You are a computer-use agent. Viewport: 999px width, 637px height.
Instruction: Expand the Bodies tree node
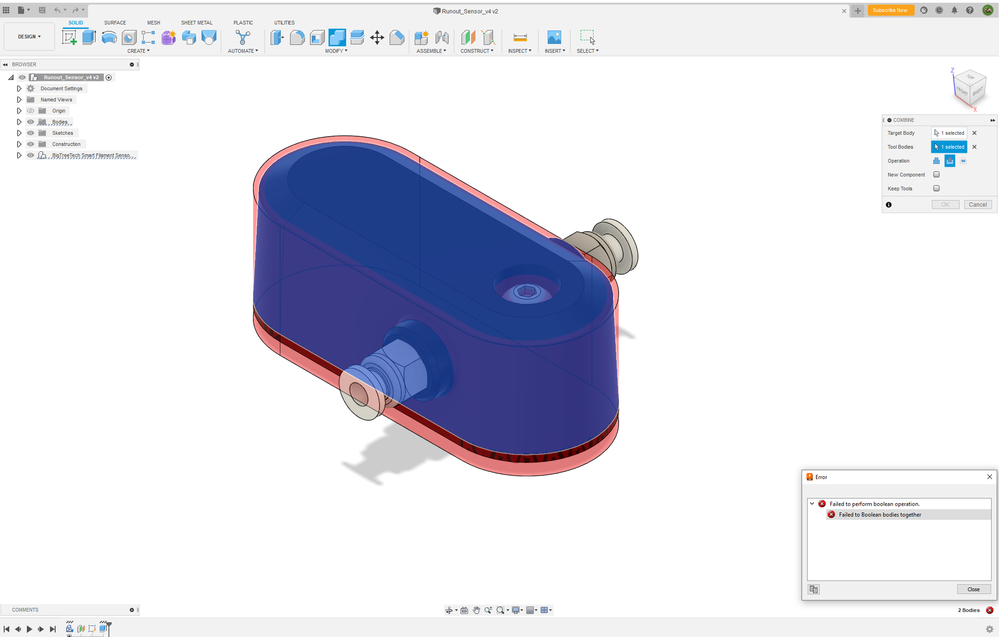click(19, 122)
